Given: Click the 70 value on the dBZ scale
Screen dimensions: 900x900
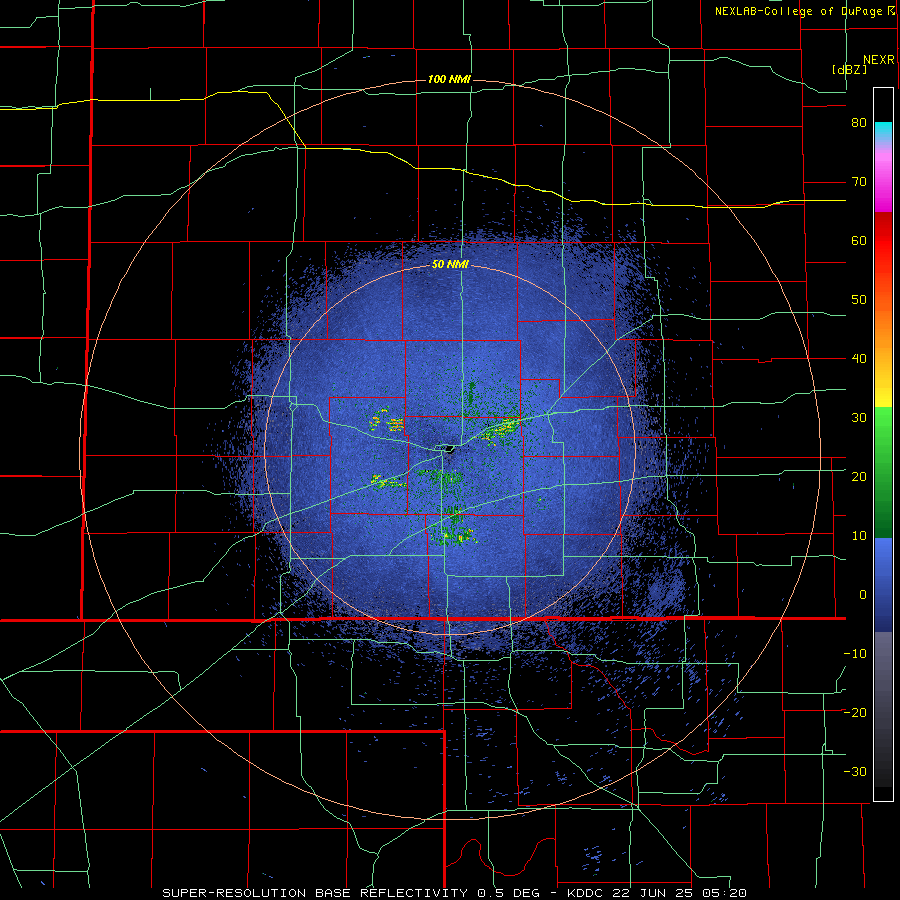Looking at the screenshot, I should [859, 182].
